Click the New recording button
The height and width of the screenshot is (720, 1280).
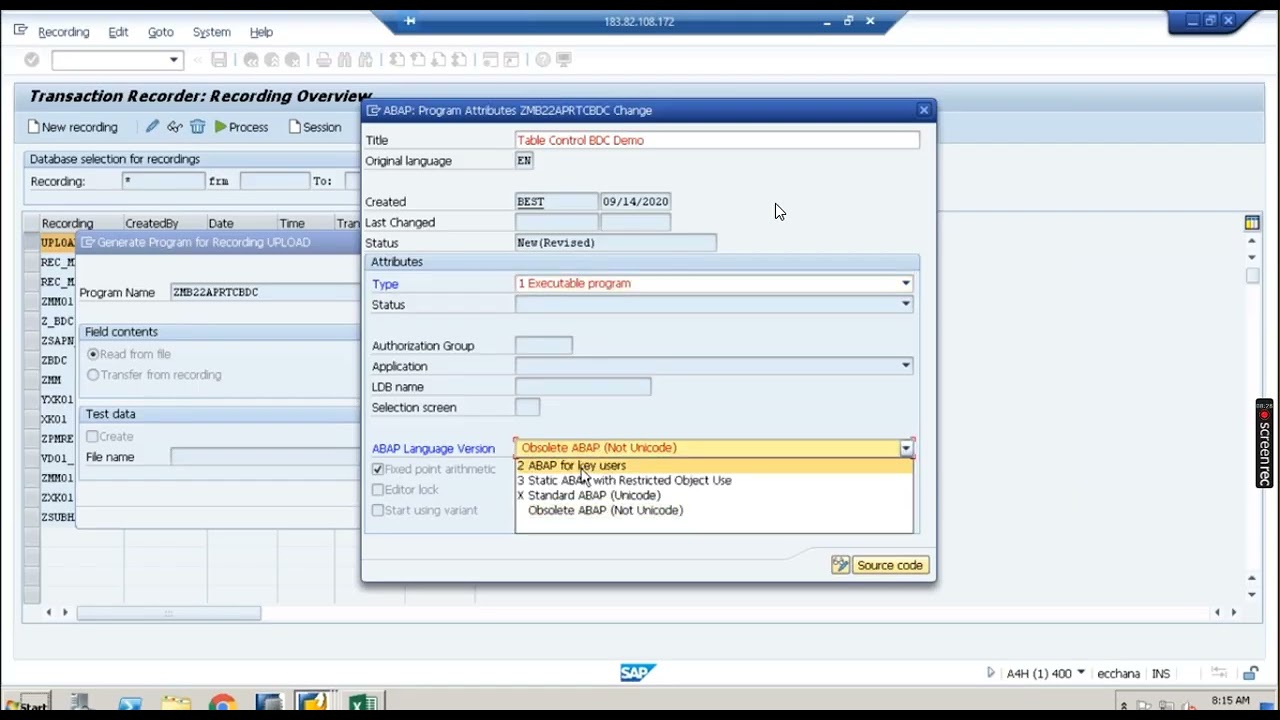pyautogui.click(x=73, y=127)
